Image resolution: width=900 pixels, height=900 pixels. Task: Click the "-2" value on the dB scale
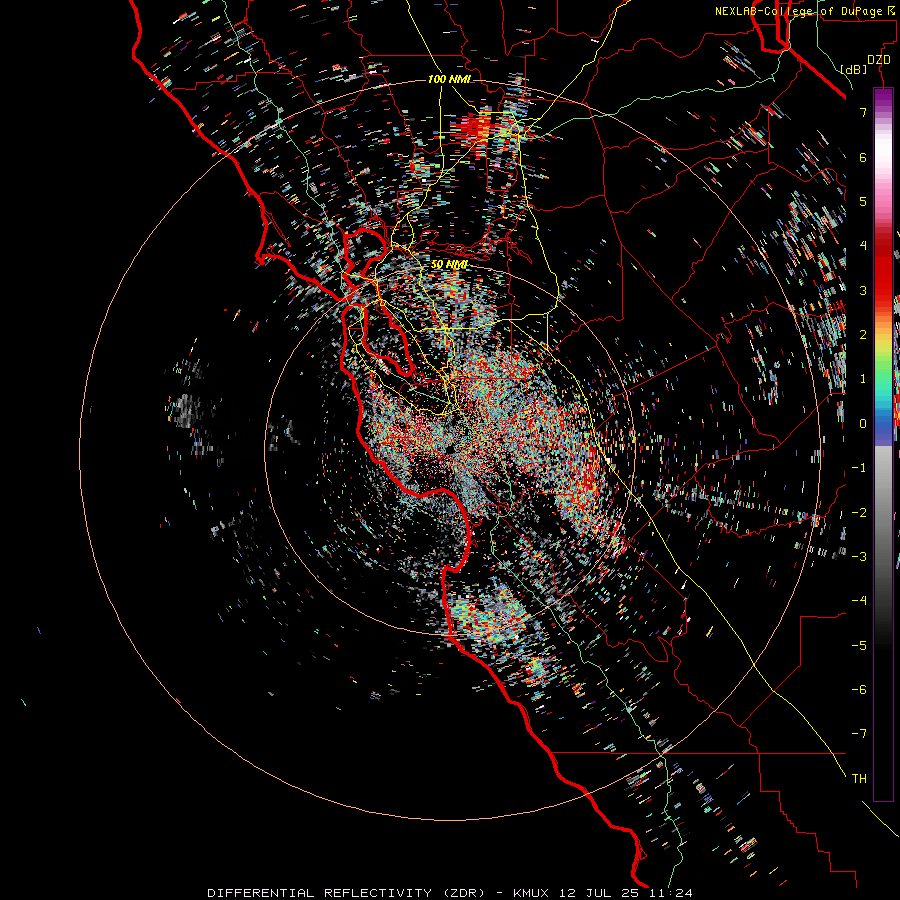coord(859,513)
